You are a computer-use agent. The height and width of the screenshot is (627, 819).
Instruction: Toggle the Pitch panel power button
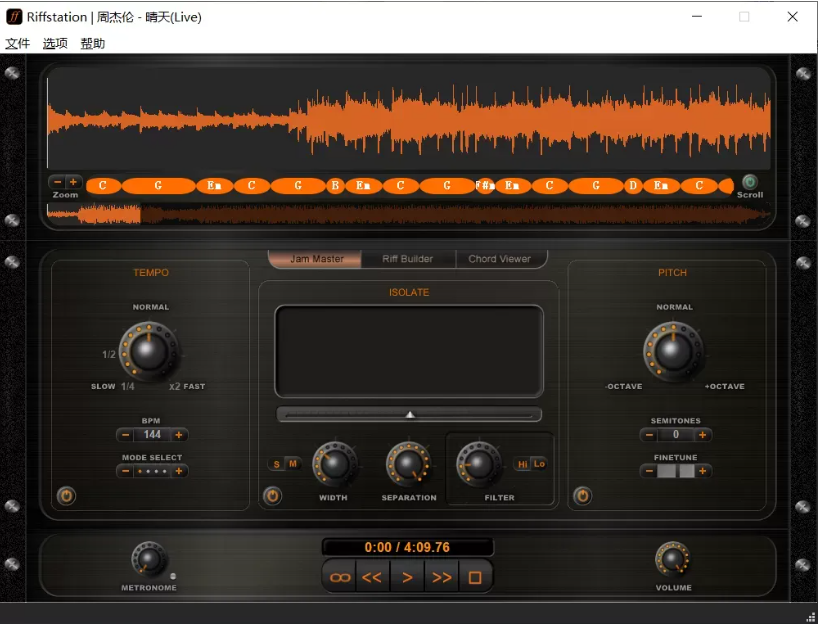click(x=582, y=495)
